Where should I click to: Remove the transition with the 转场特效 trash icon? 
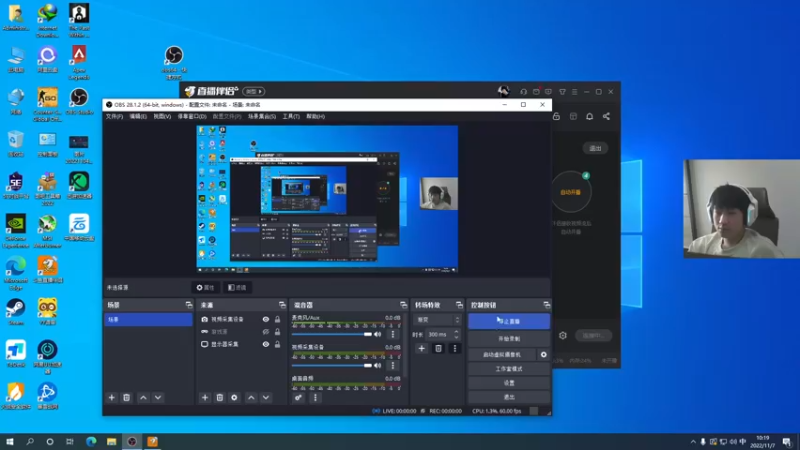438,348
